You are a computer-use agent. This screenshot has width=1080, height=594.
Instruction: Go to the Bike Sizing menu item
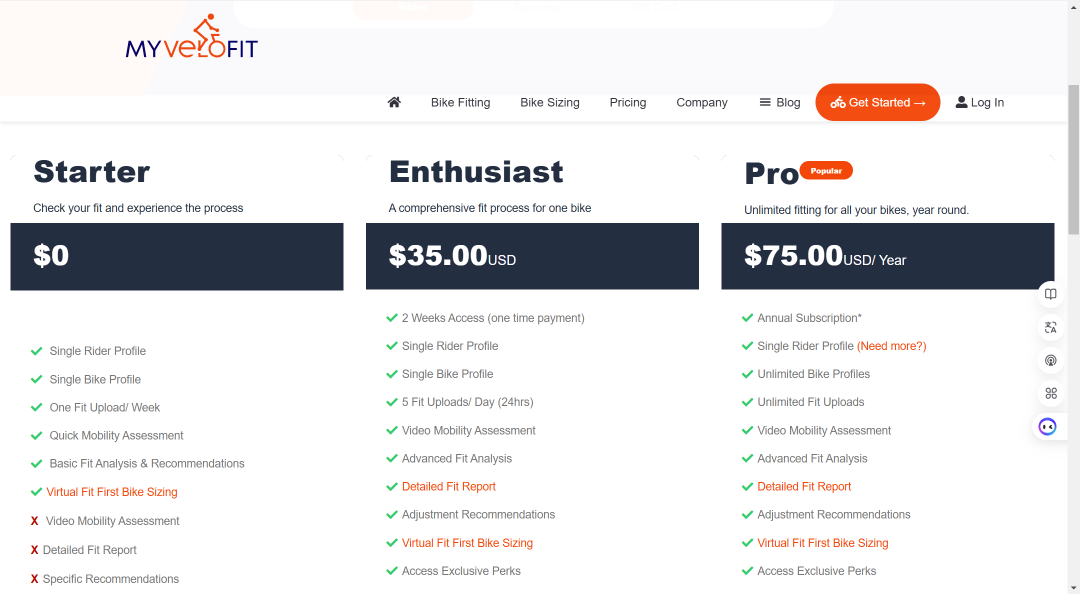pos(550,102)
